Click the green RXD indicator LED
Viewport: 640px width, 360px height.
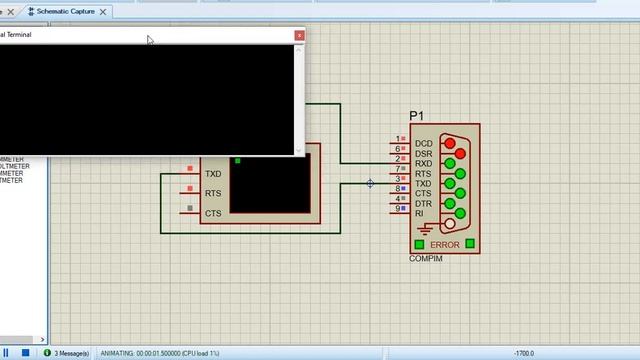click(x=450, y=164)
